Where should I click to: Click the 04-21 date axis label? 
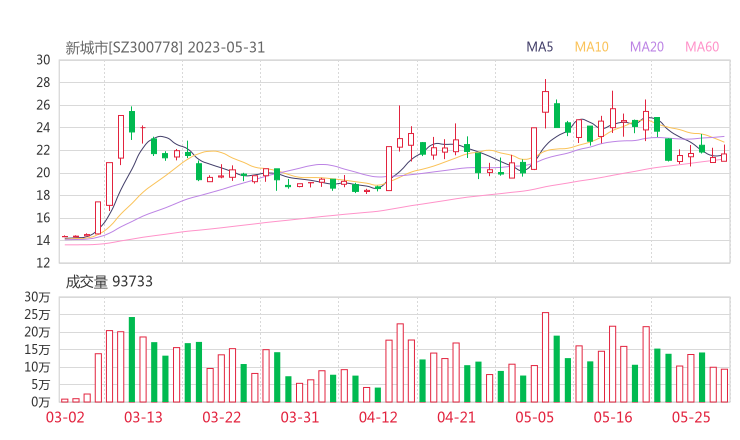pos(456,417)
